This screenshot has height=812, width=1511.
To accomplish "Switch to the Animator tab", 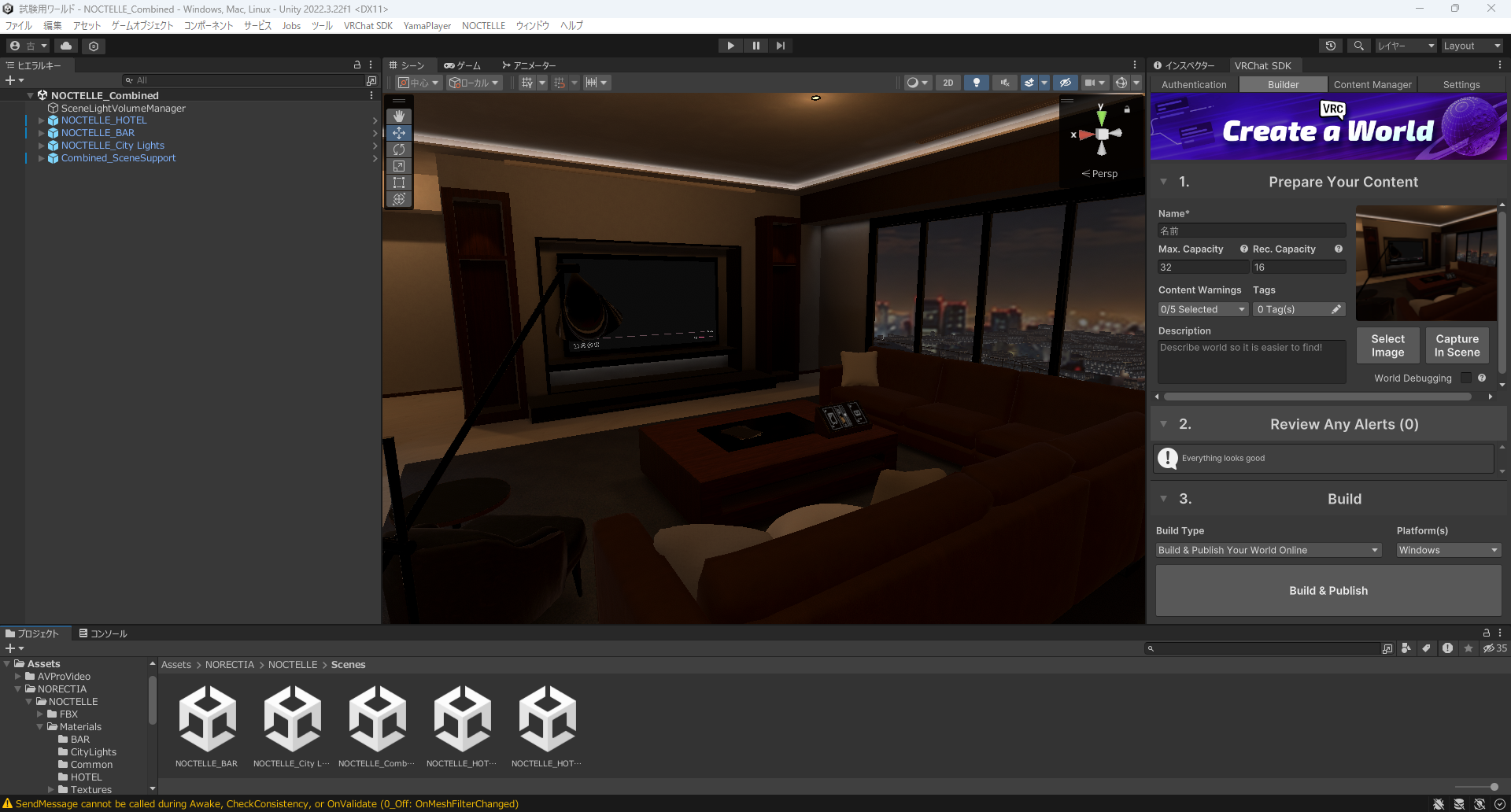I will coord(529,65).
